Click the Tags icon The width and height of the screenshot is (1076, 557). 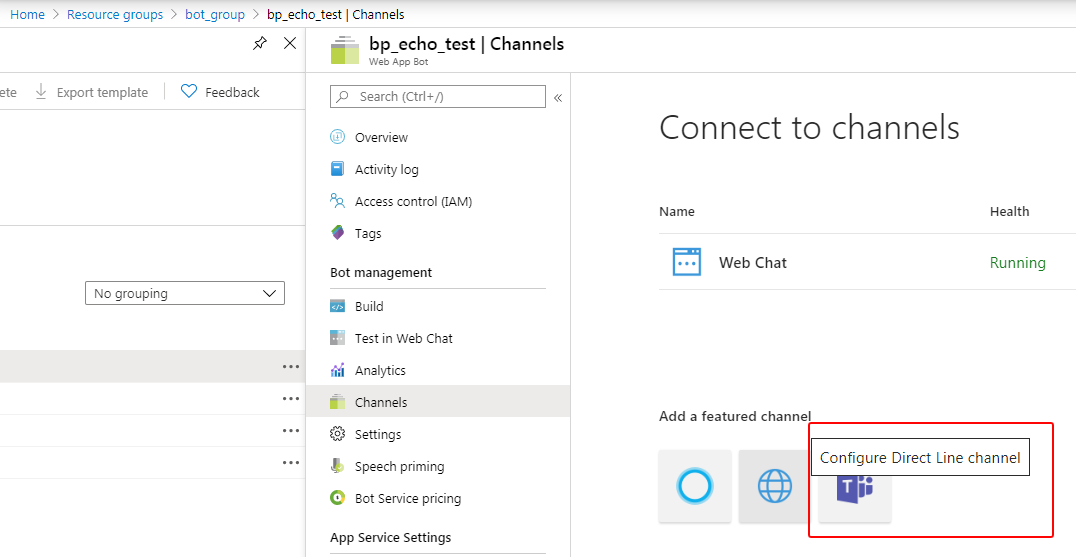click(x=337, y=233)
